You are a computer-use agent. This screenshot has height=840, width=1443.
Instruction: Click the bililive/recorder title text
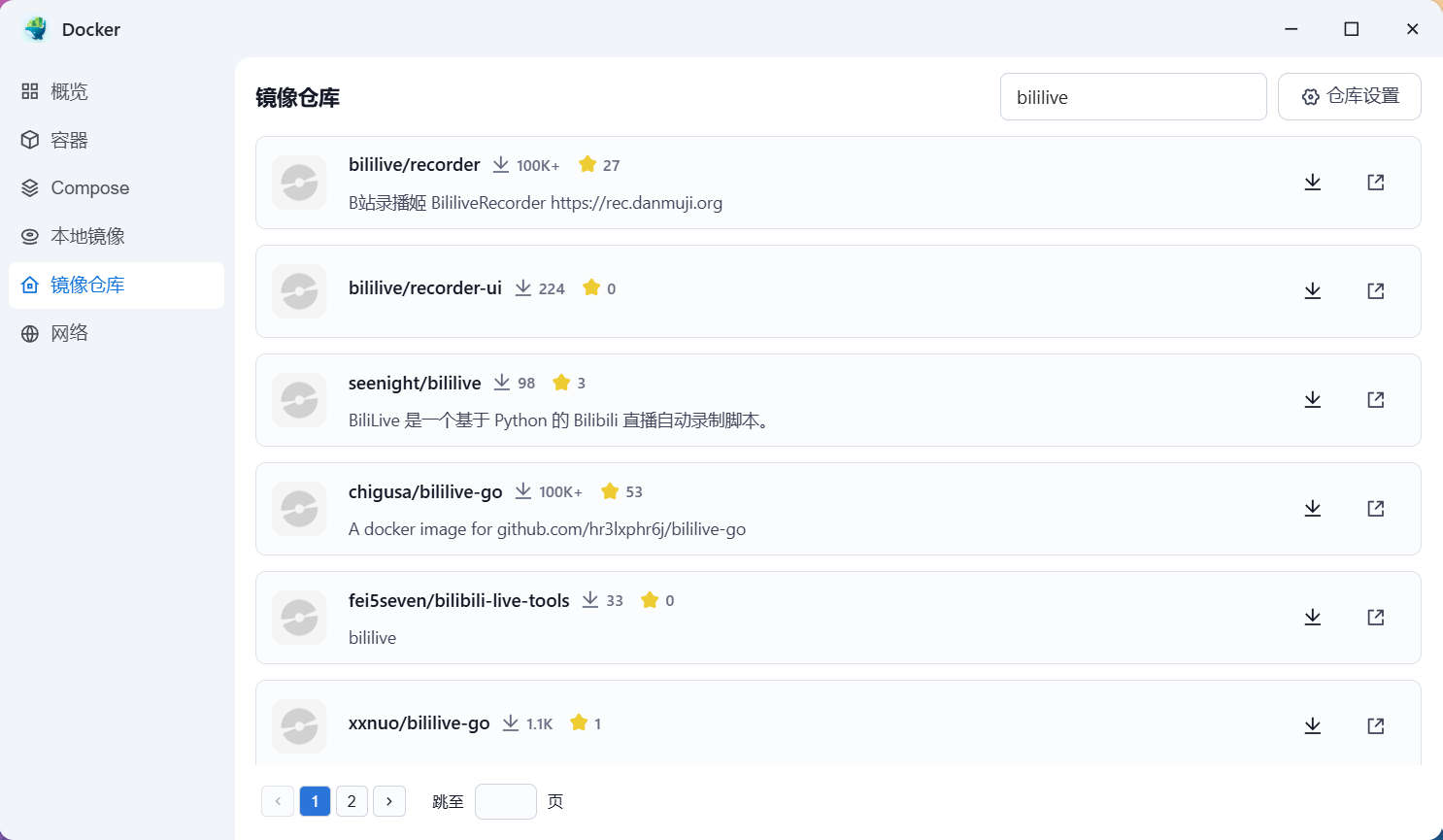(415, 165)
